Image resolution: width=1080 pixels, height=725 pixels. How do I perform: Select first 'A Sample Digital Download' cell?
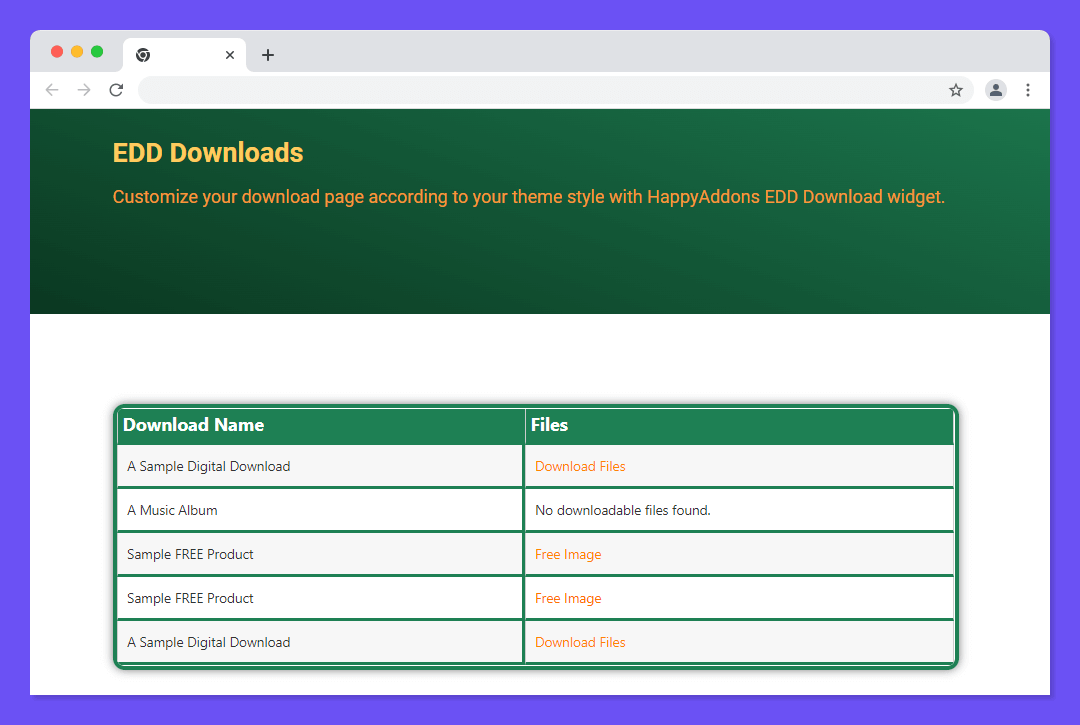click(x=320, y=466)
